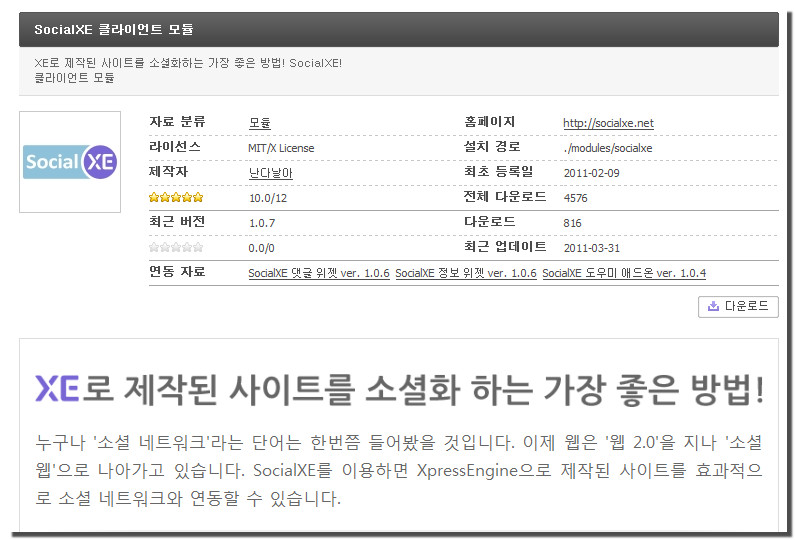Viewport: 795px width, 540px height.
Task: Open SocialXE 도우미 애드온 ver. 1.0.4 link
Action: click(624, 273)
